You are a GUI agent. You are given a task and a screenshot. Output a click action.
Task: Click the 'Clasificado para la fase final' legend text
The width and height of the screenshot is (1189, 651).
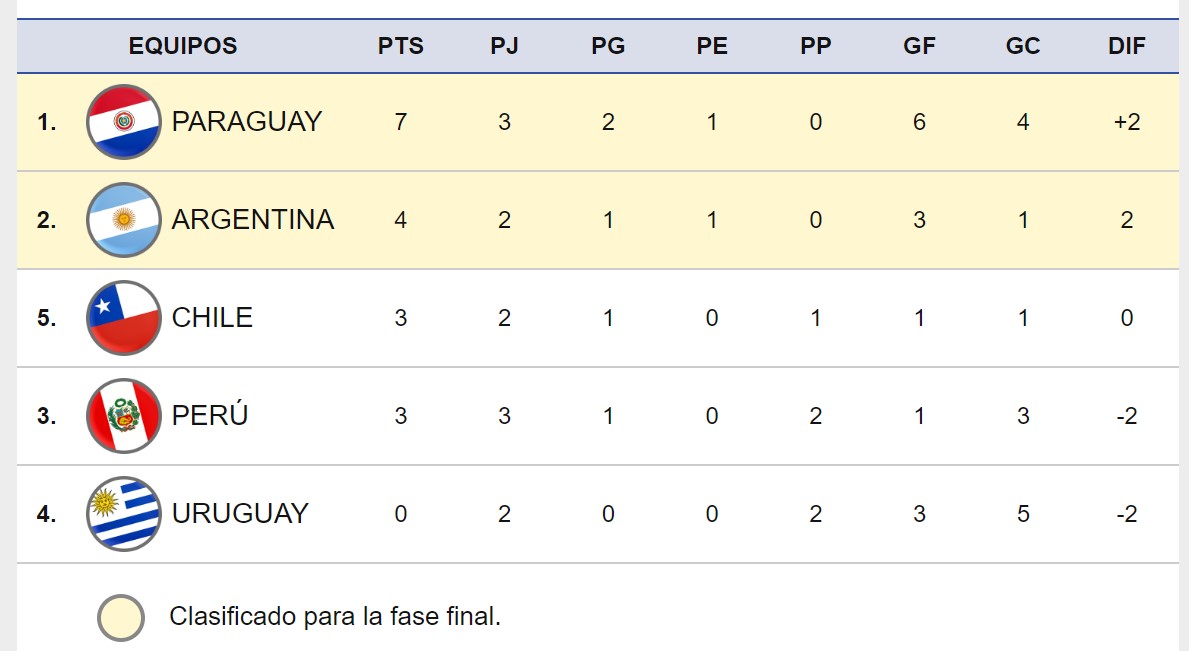335,616
